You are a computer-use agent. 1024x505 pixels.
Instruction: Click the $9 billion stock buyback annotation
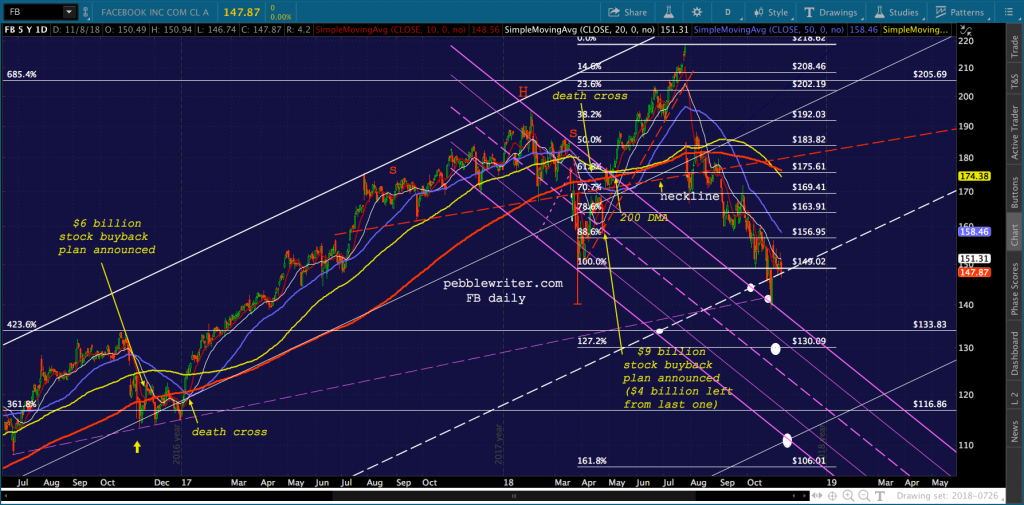pos(677,378)
